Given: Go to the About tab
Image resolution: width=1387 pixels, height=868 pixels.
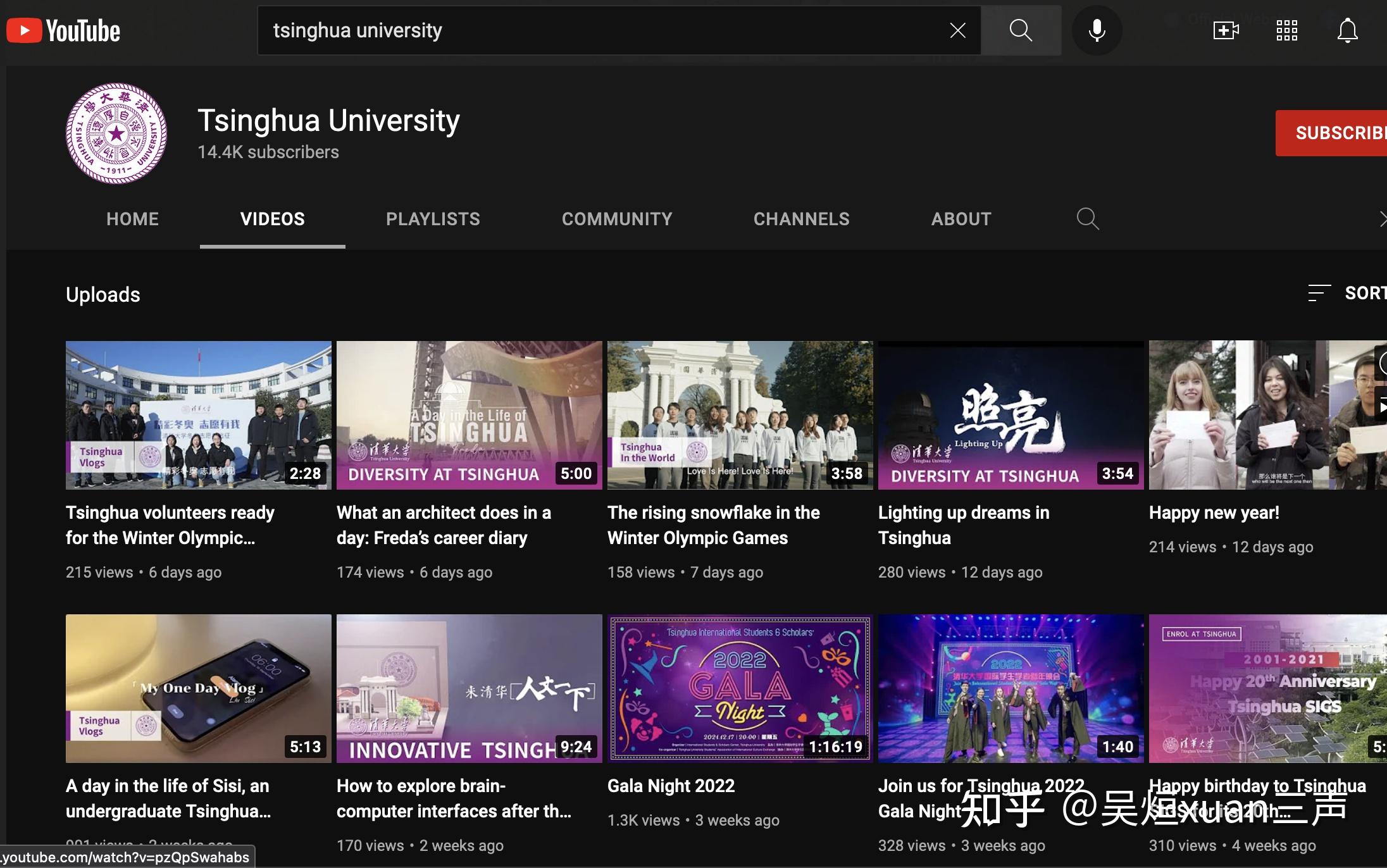Looking at the screenshot, I should pos(961,219).
